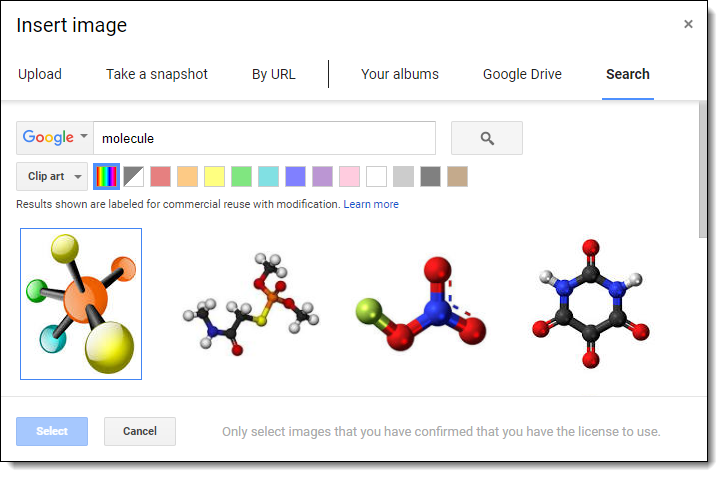The image size is (723, 477).
Task: Click the Cancel button
Action: click(140, 431)
